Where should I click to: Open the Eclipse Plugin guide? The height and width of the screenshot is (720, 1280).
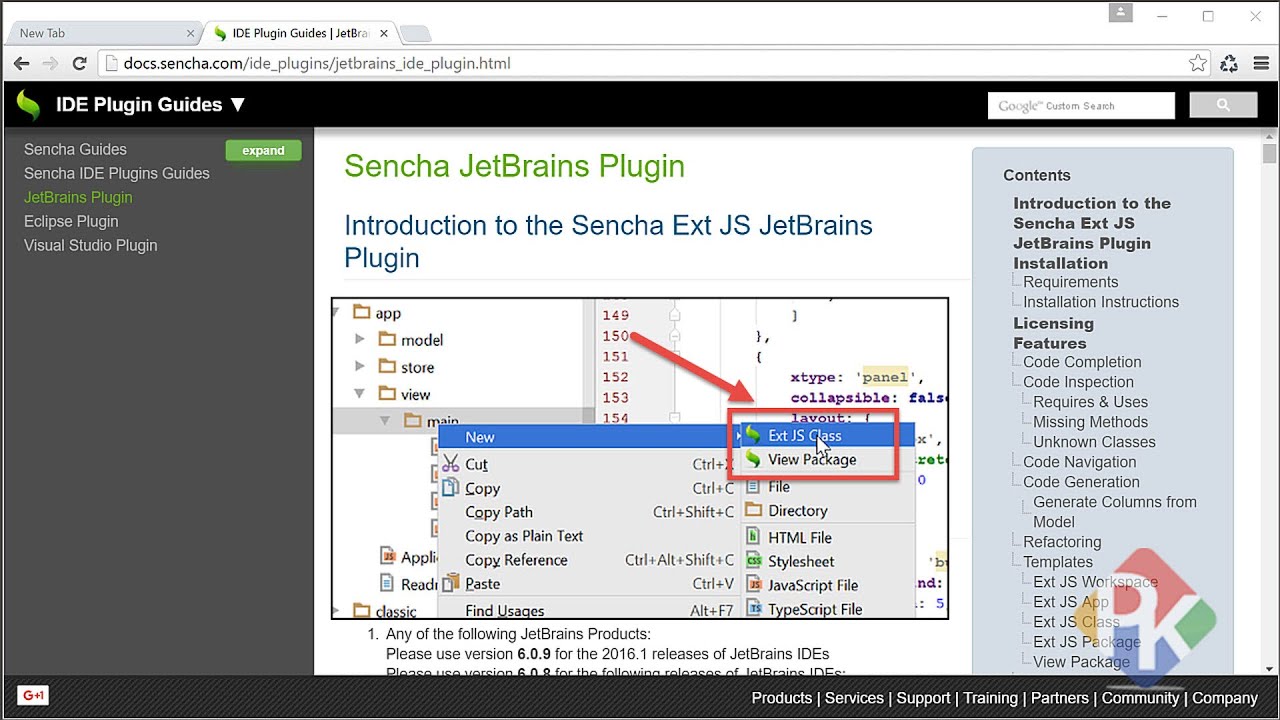coord(71,221)
